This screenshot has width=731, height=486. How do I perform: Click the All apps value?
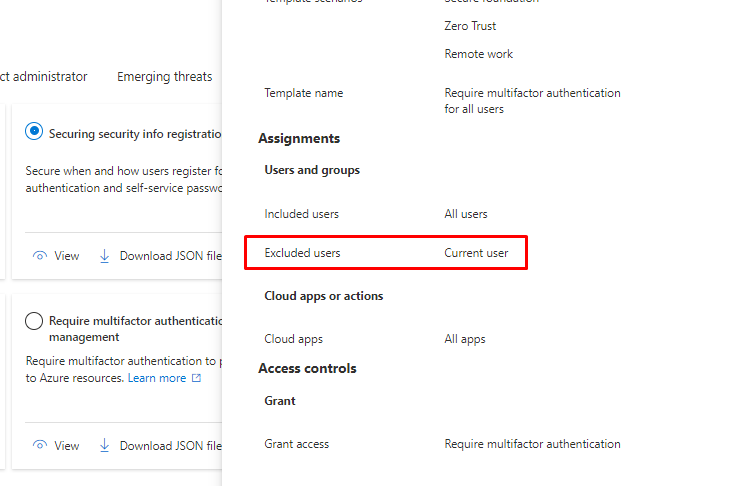[465, 339]
